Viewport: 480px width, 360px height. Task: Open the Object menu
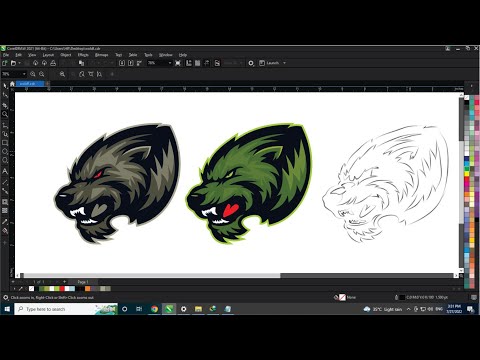tap(66, 55)
